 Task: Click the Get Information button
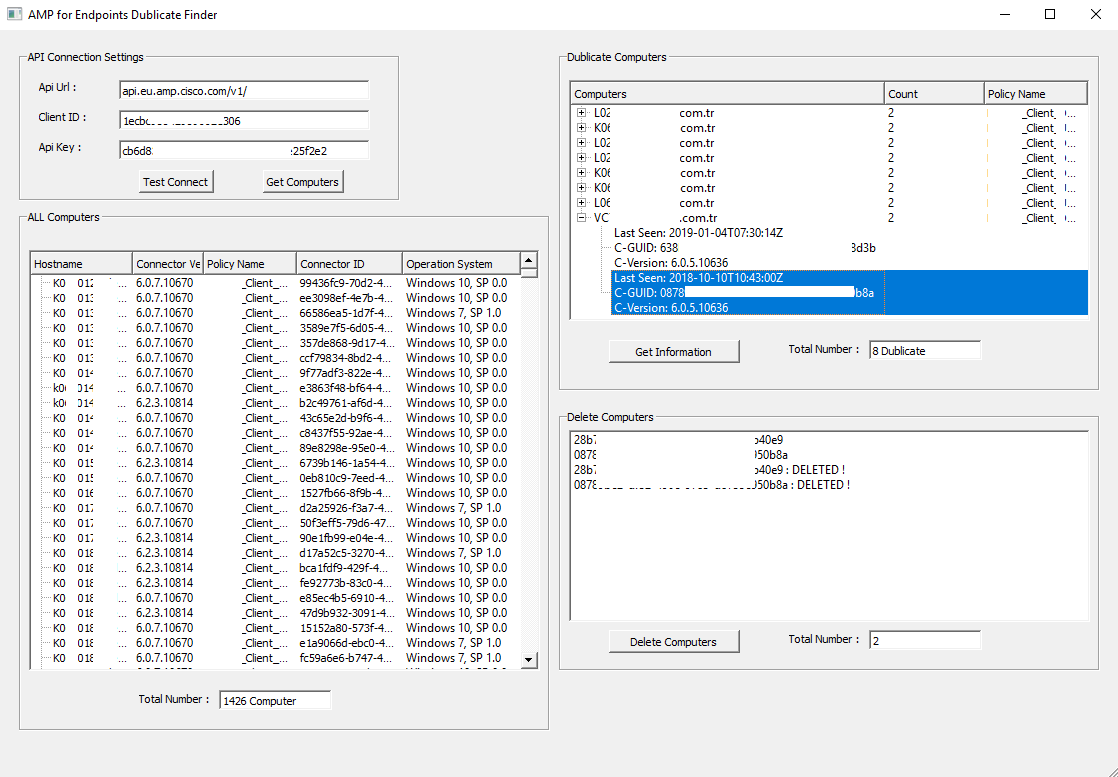tap(673, 351)
